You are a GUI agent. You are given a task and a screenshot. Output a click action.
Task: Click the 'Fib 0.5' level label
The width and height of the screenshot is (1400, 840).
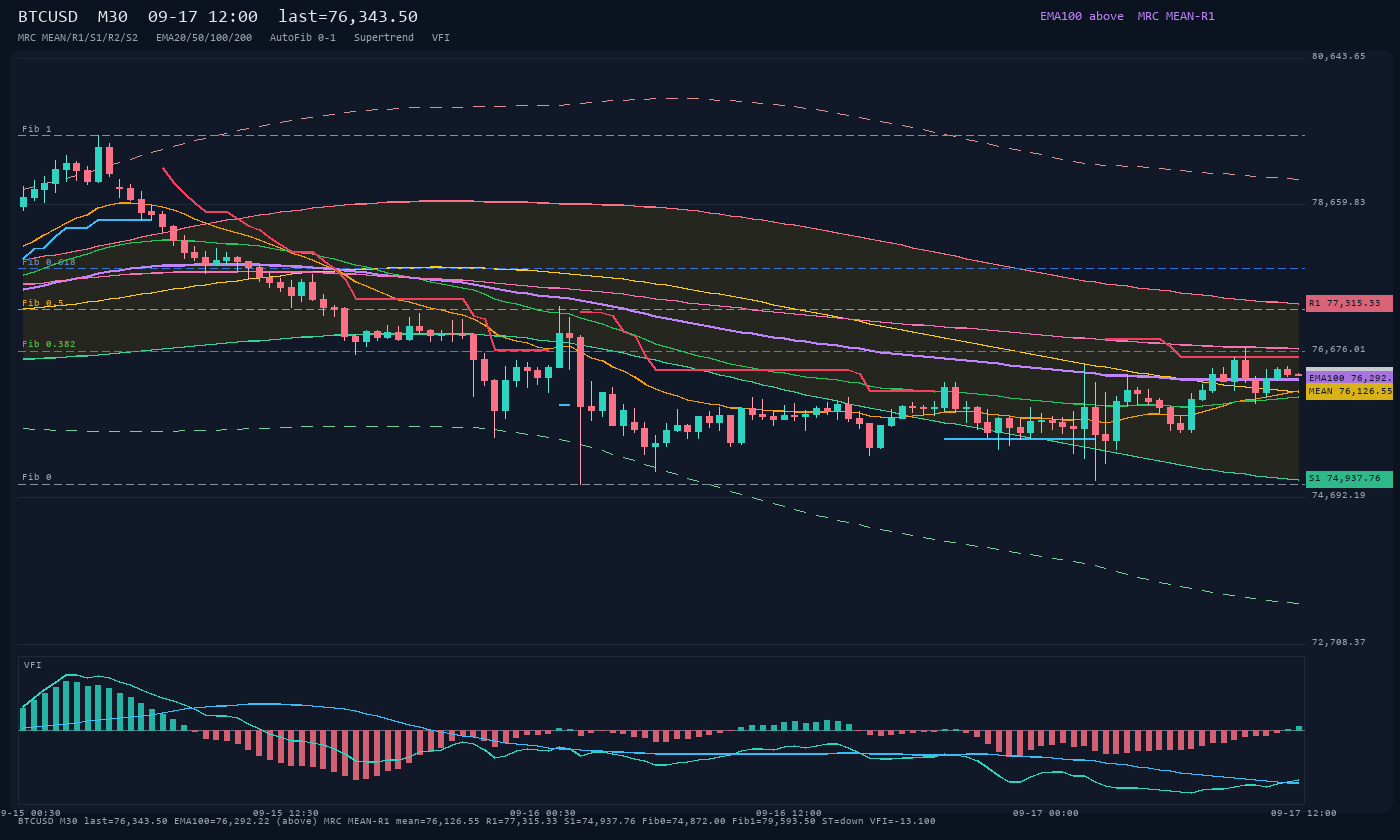[x=43, y=303]
